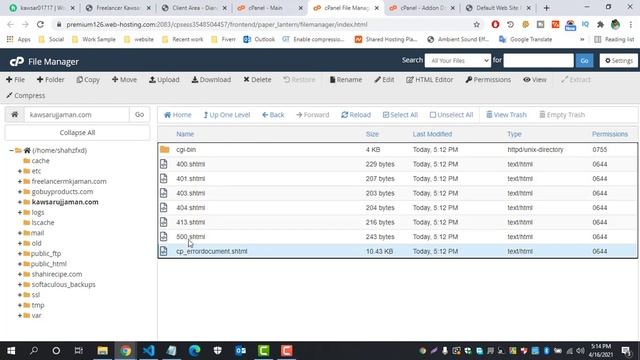
Task: Click cp_errordocument.shtml file icon
Action: 164,251
